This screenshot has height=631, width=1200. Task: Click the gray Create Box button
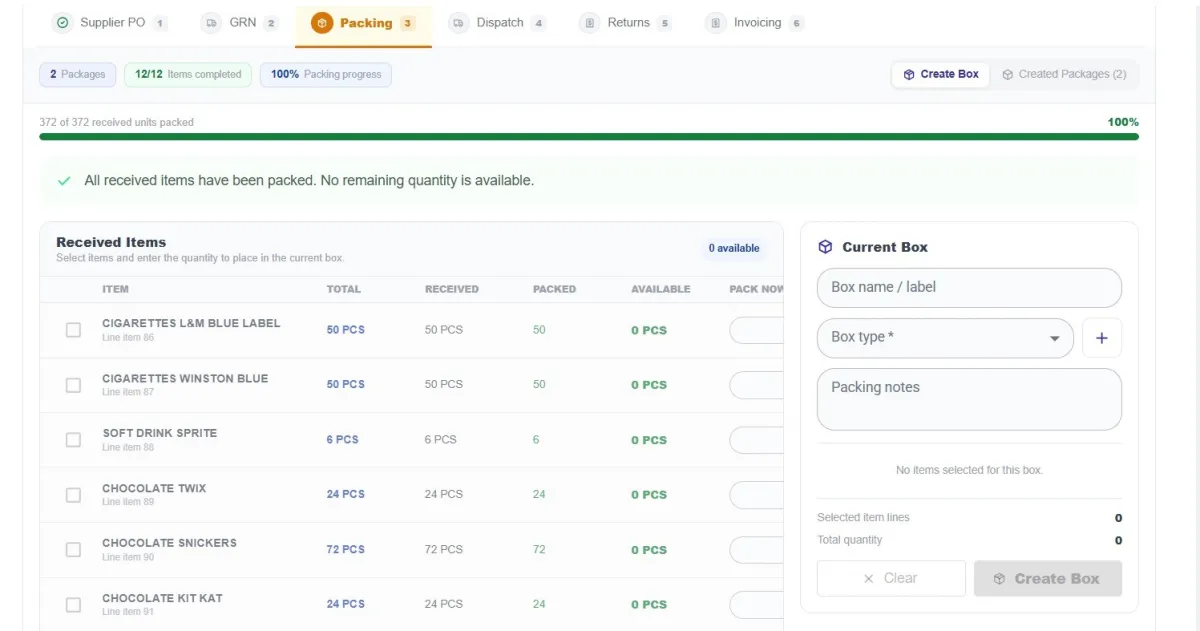(1048, 578)
